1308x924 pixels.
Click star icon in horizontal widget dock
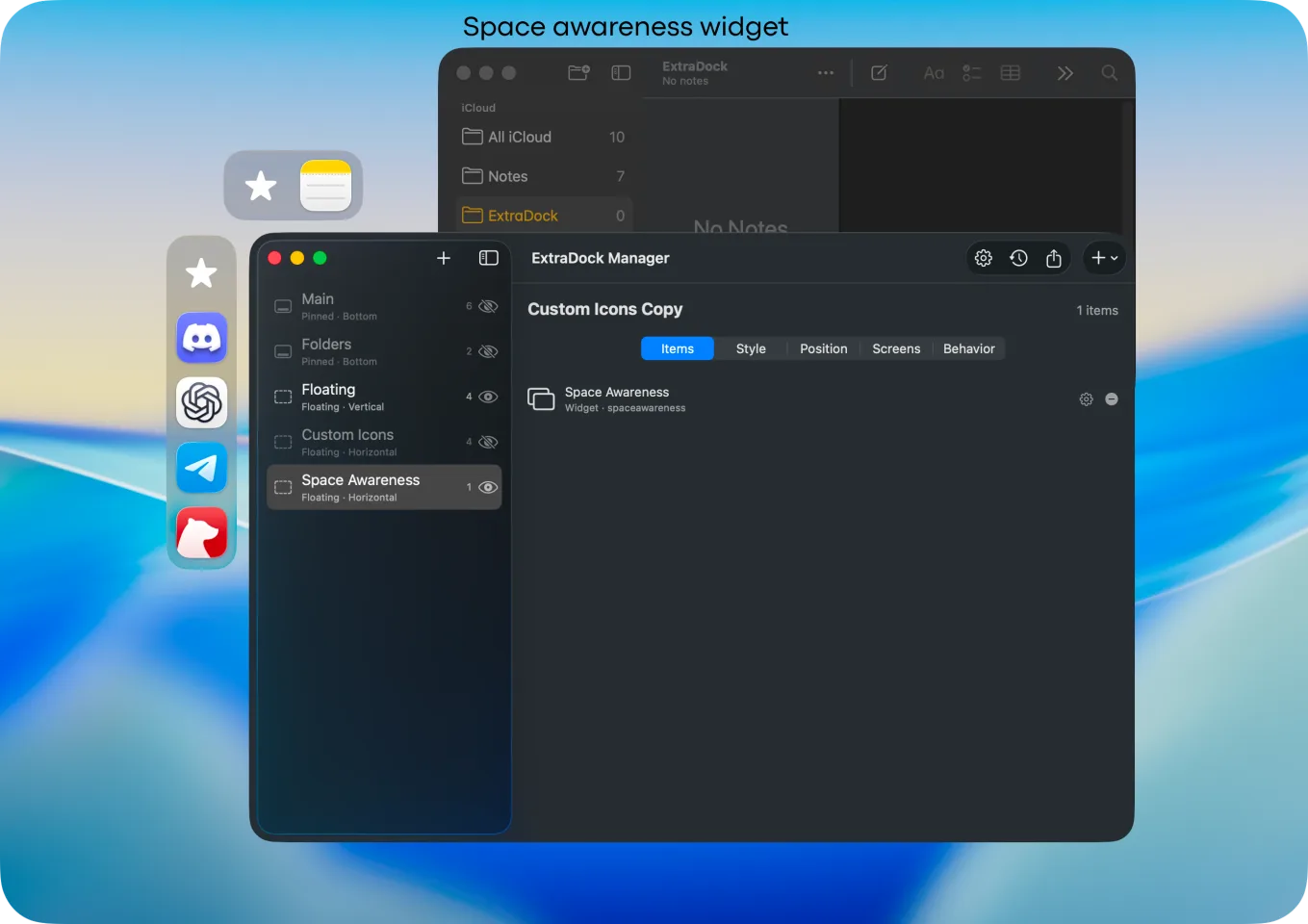261,186
